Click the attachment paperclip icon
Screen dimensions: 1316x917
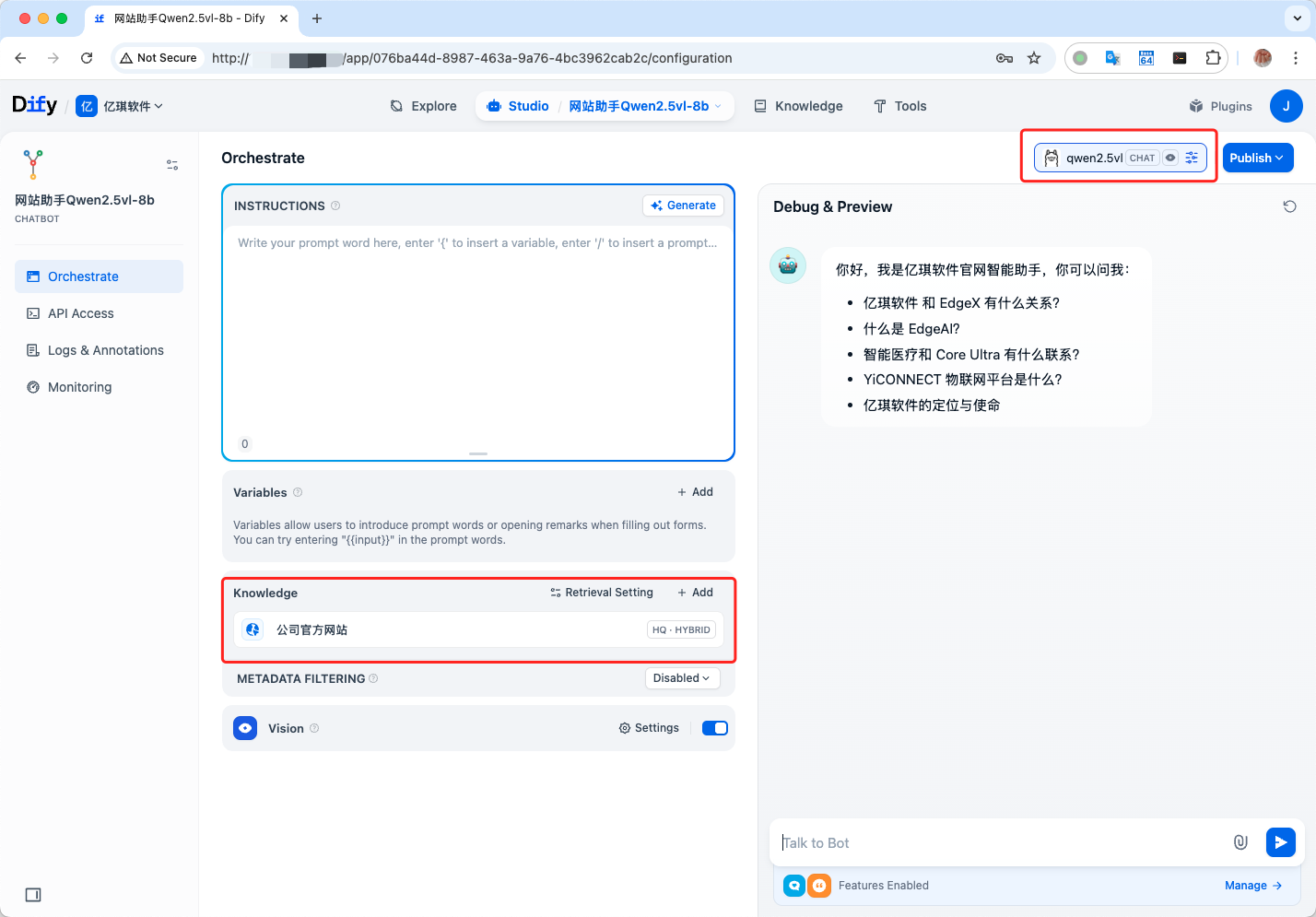point(1240,842)
